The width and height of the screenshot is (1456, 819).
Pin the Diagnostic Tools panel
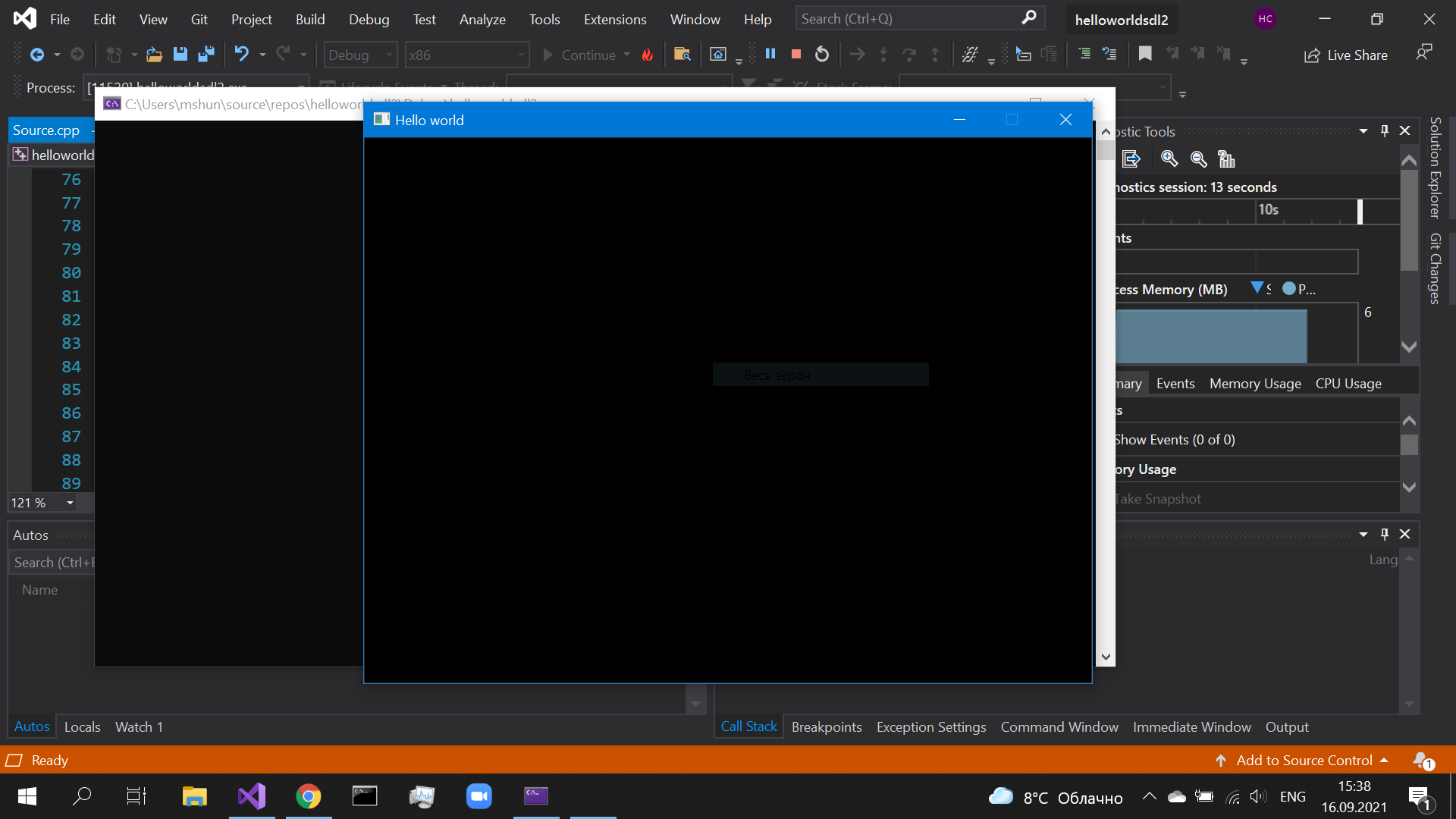coord(1385,131)
